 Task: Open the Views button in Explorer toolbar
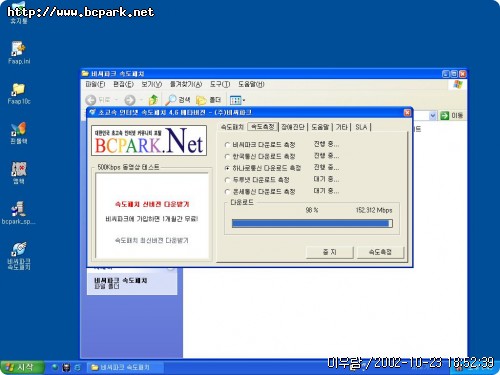tap(235, 100)
